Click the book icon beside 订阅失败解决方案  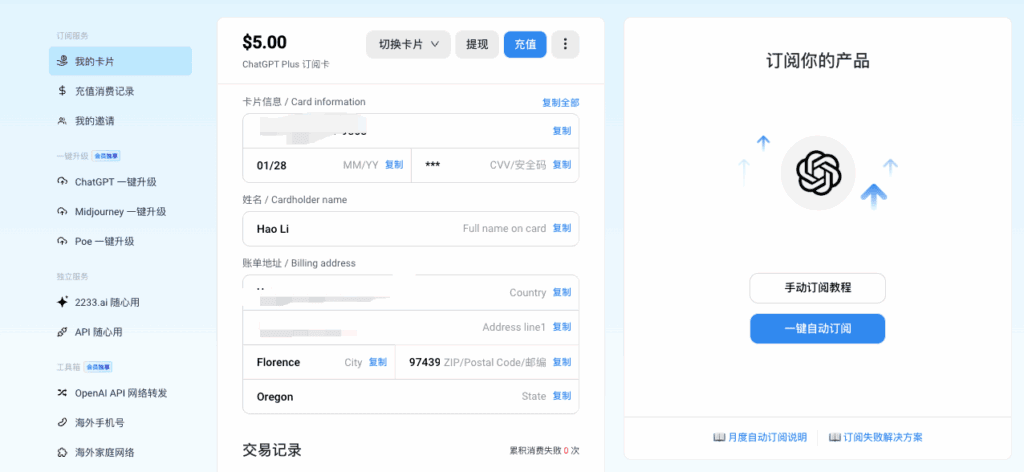(834, 437)
